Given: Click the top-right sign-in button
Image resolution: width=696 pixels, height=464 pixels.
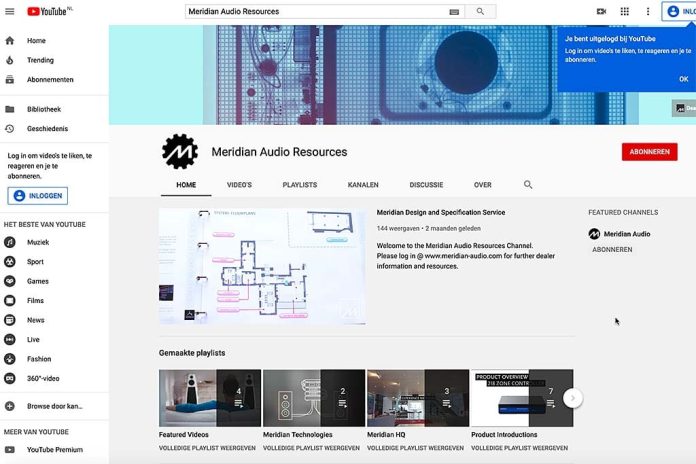Looking at the screenshot, I should tap(679, 12).
